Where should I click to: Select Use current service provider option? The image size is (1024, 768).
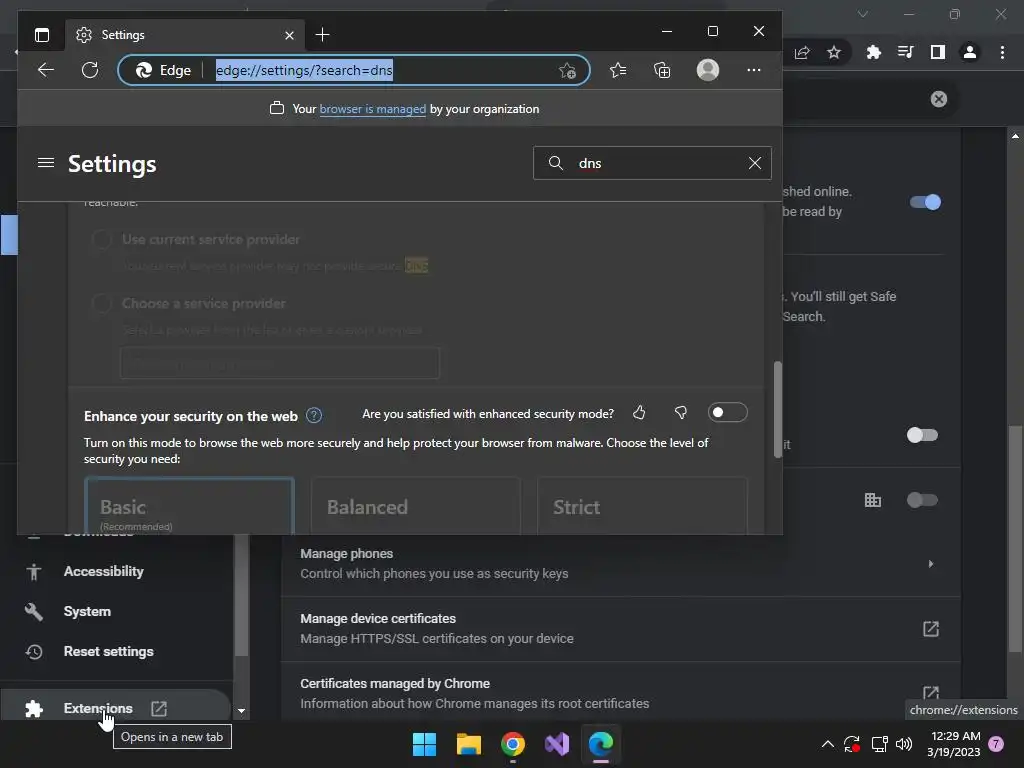[101, 239]
